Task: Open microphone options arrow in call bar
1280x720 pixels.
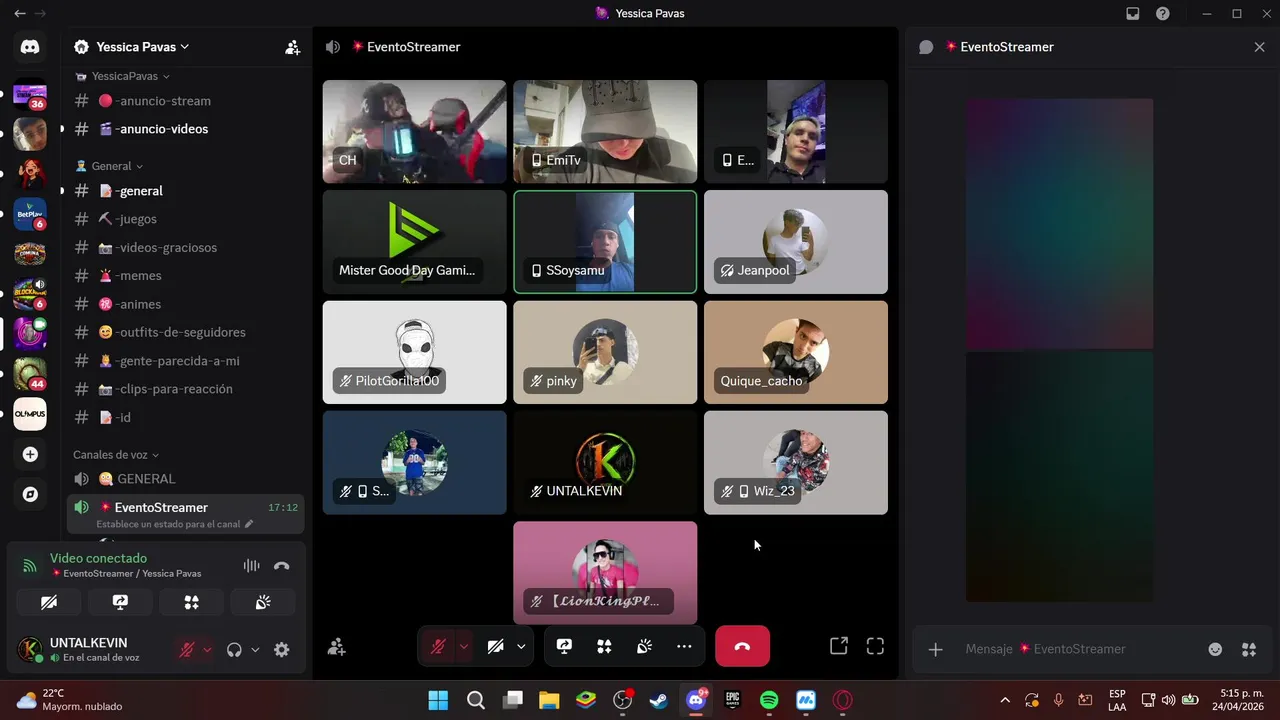Action: tap(463, 647)
